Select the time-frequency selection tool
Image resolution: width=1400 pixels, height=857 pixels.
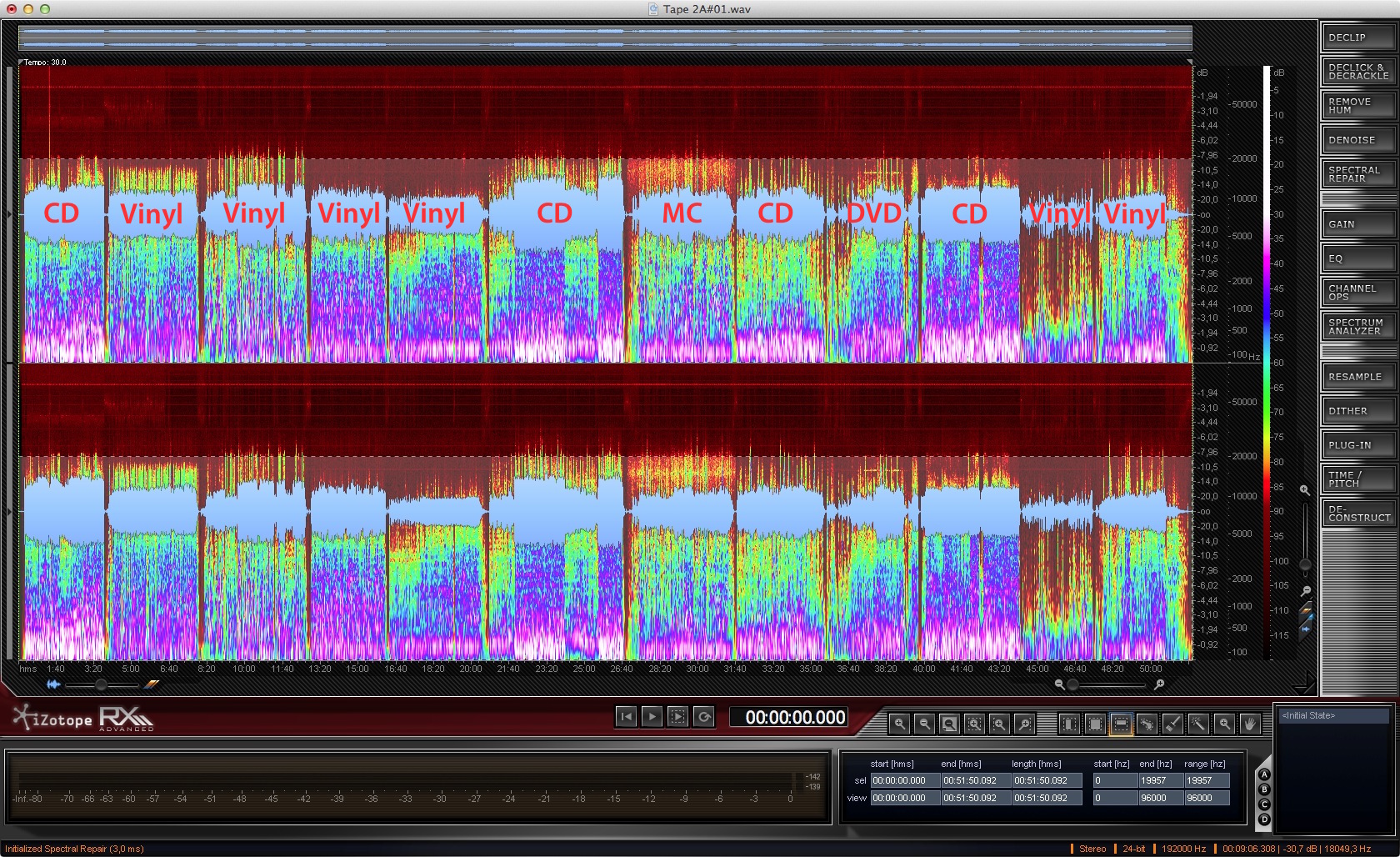tap(1095, 724)
